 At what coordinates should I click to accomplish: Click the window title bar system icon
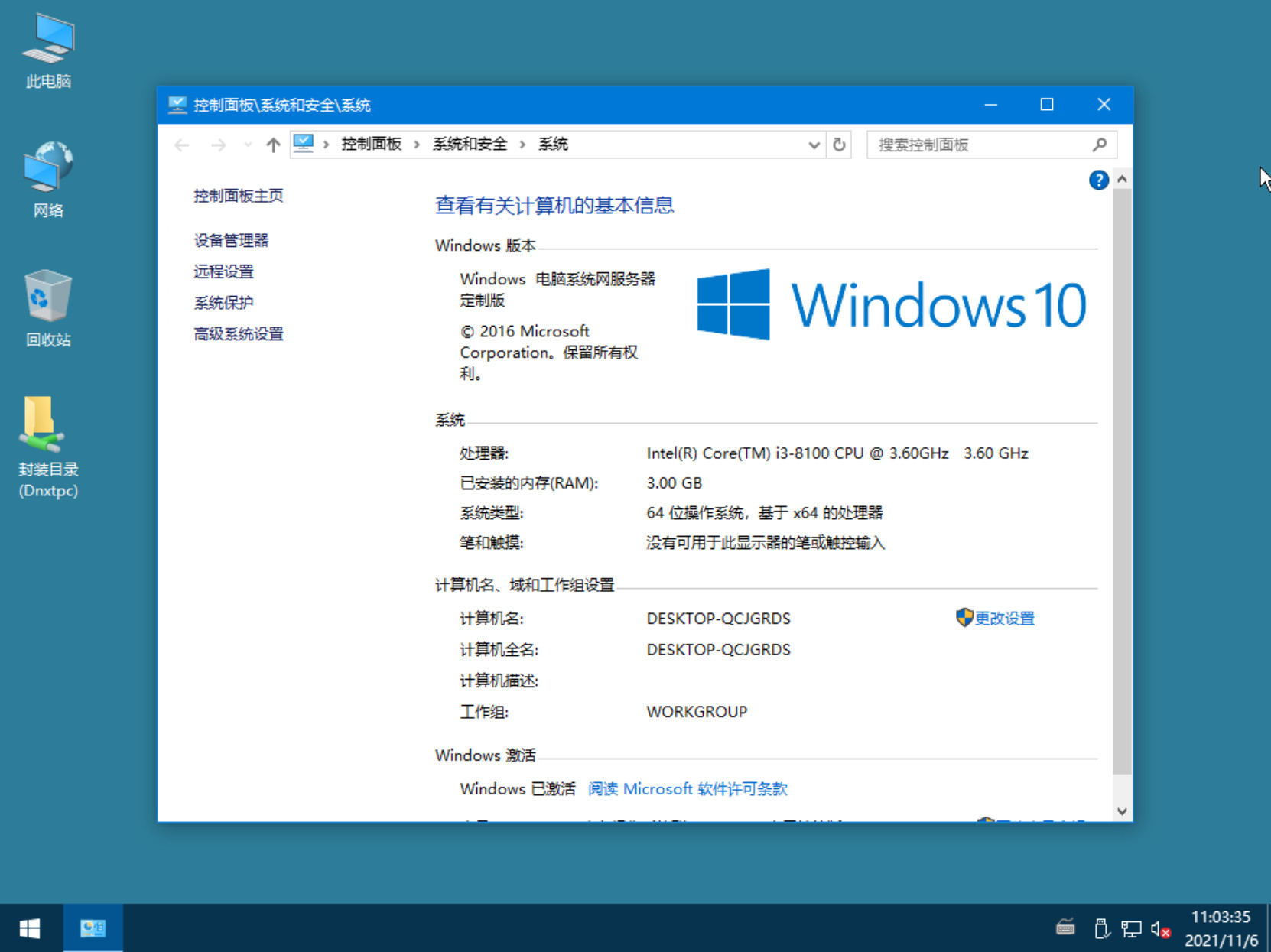(x=177, y=105)
